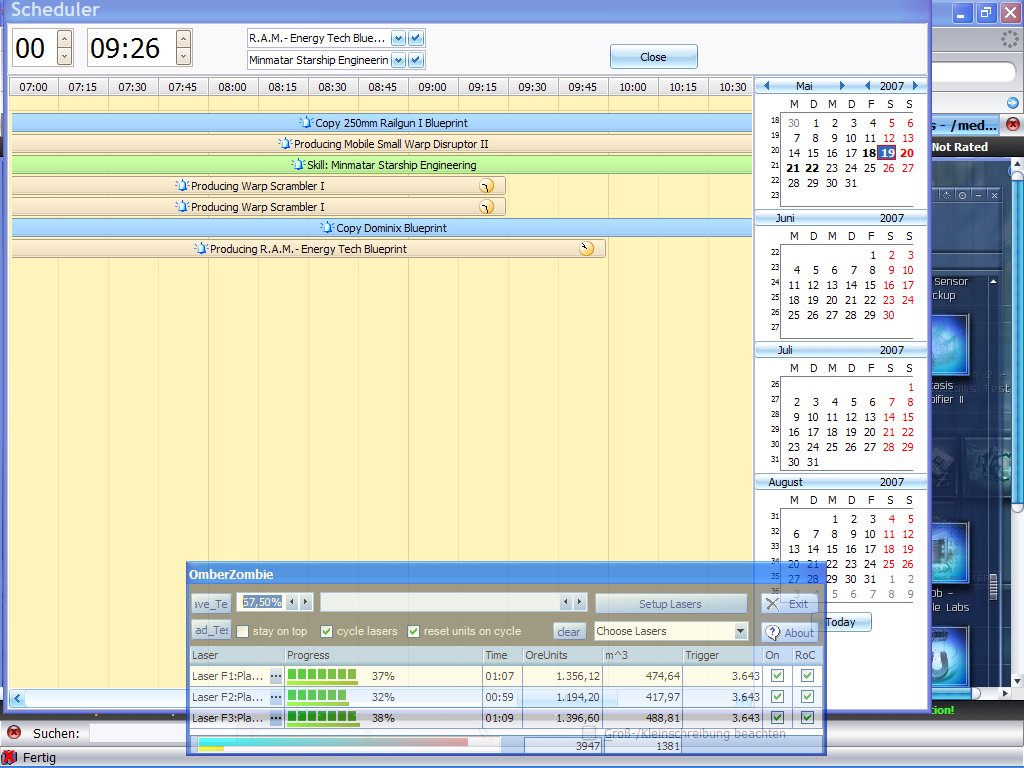The width and height of the screenshot is (1024, 768).
Task: Sort by the Time column header
Action: (502, 655)
